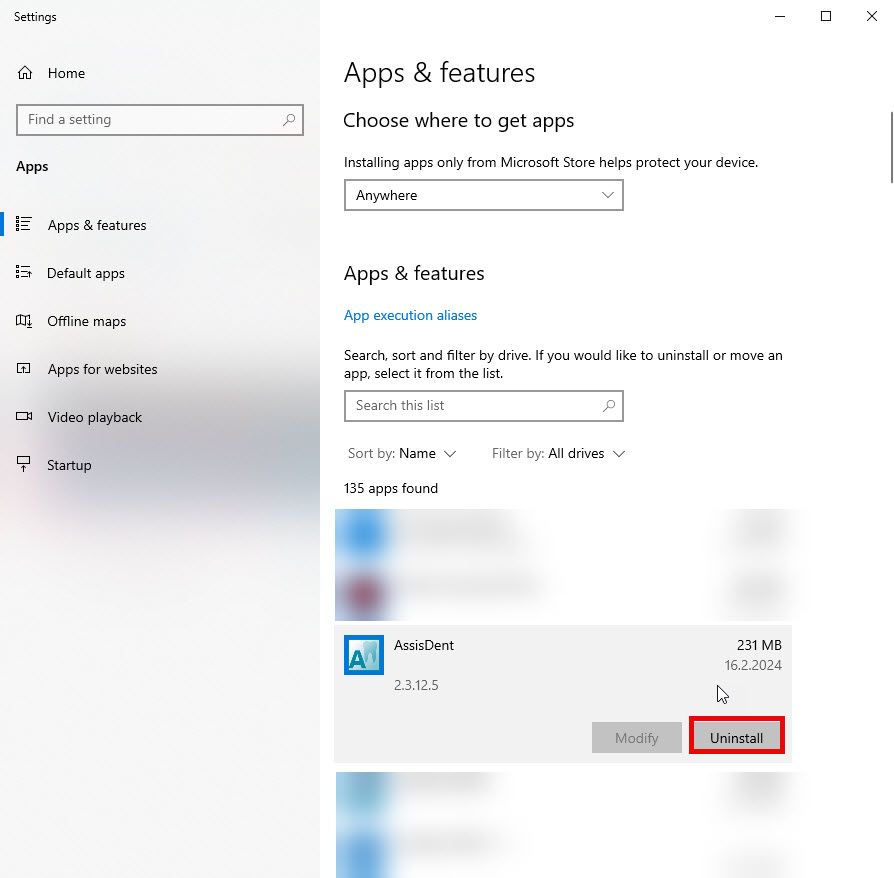Open the Default apps settings page
Image resolution: width=894 pixels, height=878 pixels.
click(86, 273)
